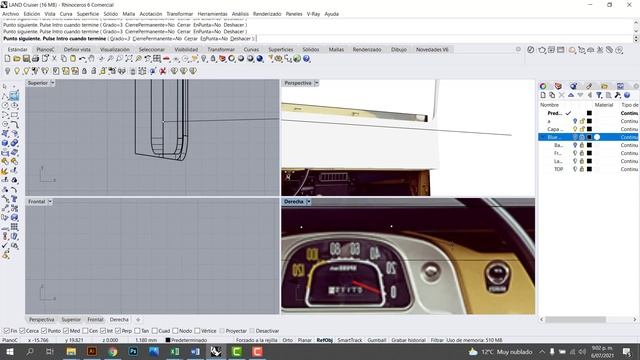640x360 pixels.
Task: Collapse the Blue layer tree arrow
Action: 543,137
